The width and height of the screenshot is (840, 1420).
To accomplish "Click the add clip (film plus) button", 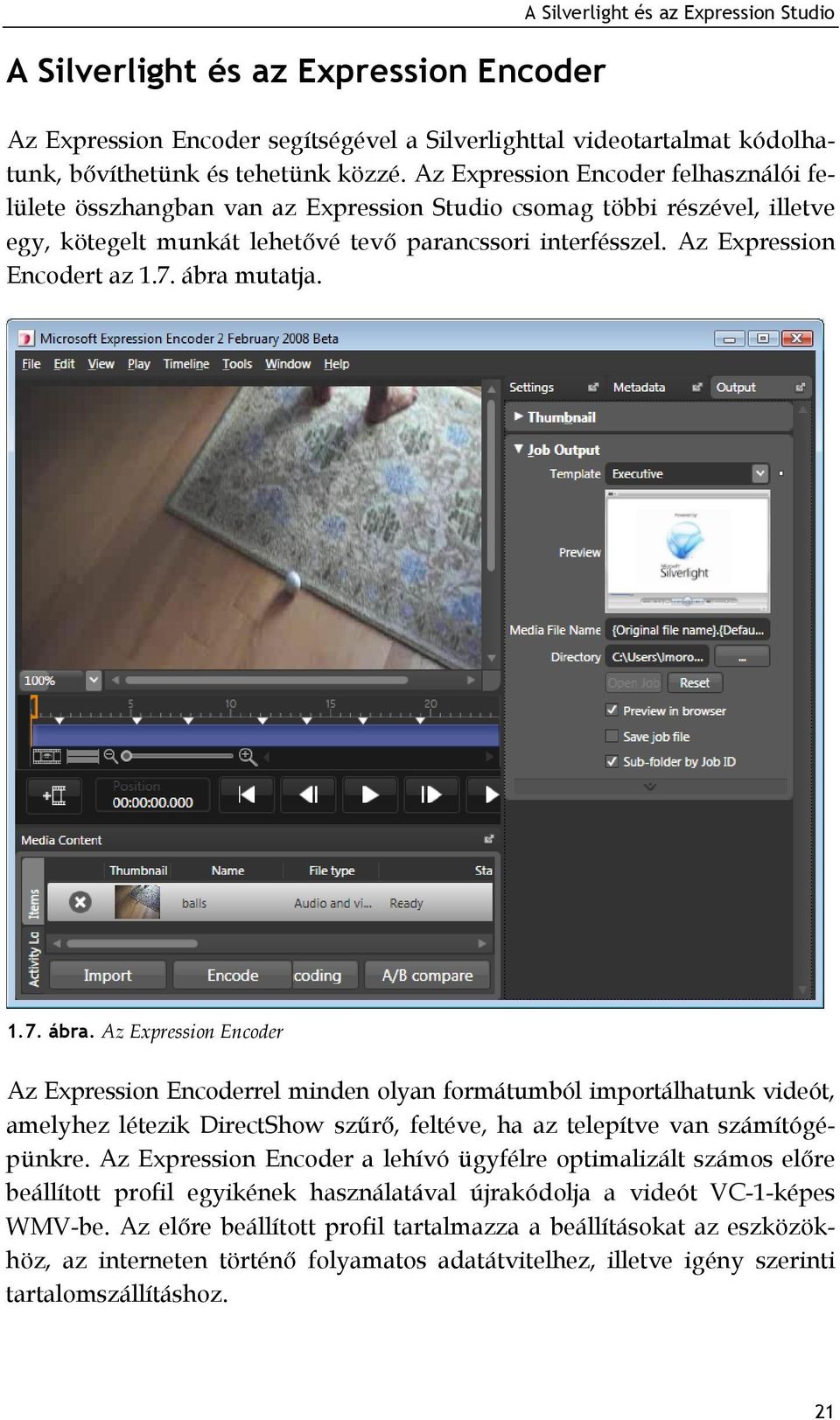I will pos(53,795).
